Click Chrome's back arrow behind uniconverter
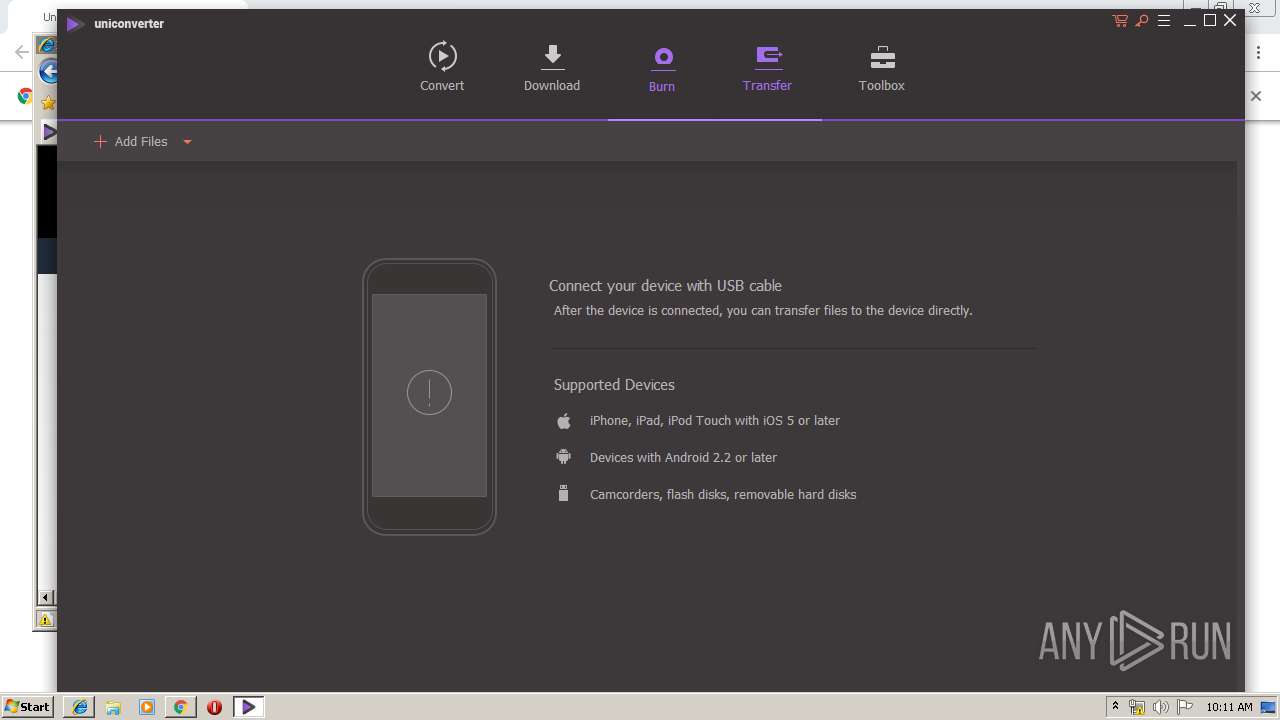Screen dimensions: 1280x720 point(21,52)
